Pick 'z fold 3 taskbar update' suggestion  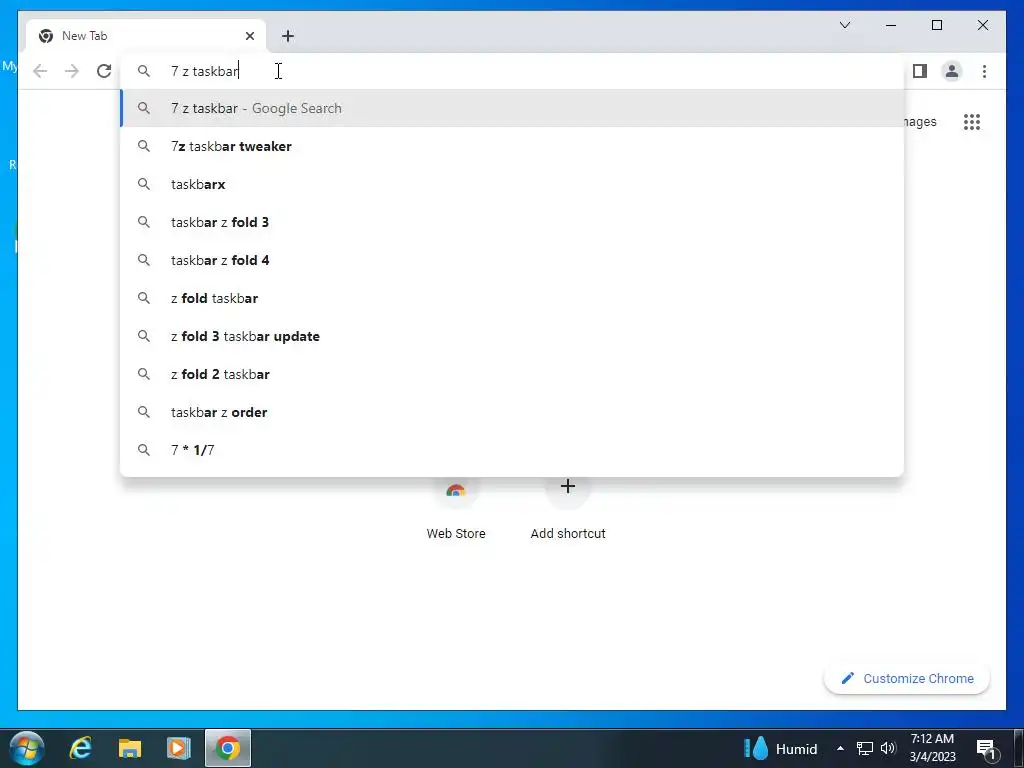point(512,336)
